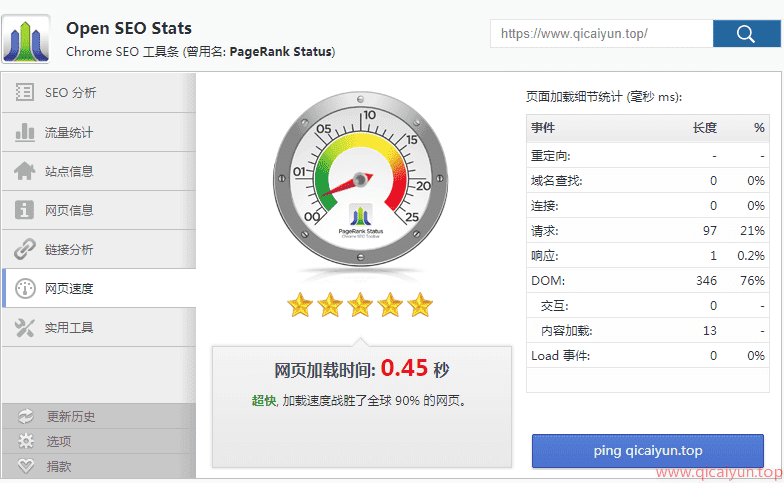Click the 更新历史 refresh icon
Screen dimensions: 784x483
[x=26, y=416]
